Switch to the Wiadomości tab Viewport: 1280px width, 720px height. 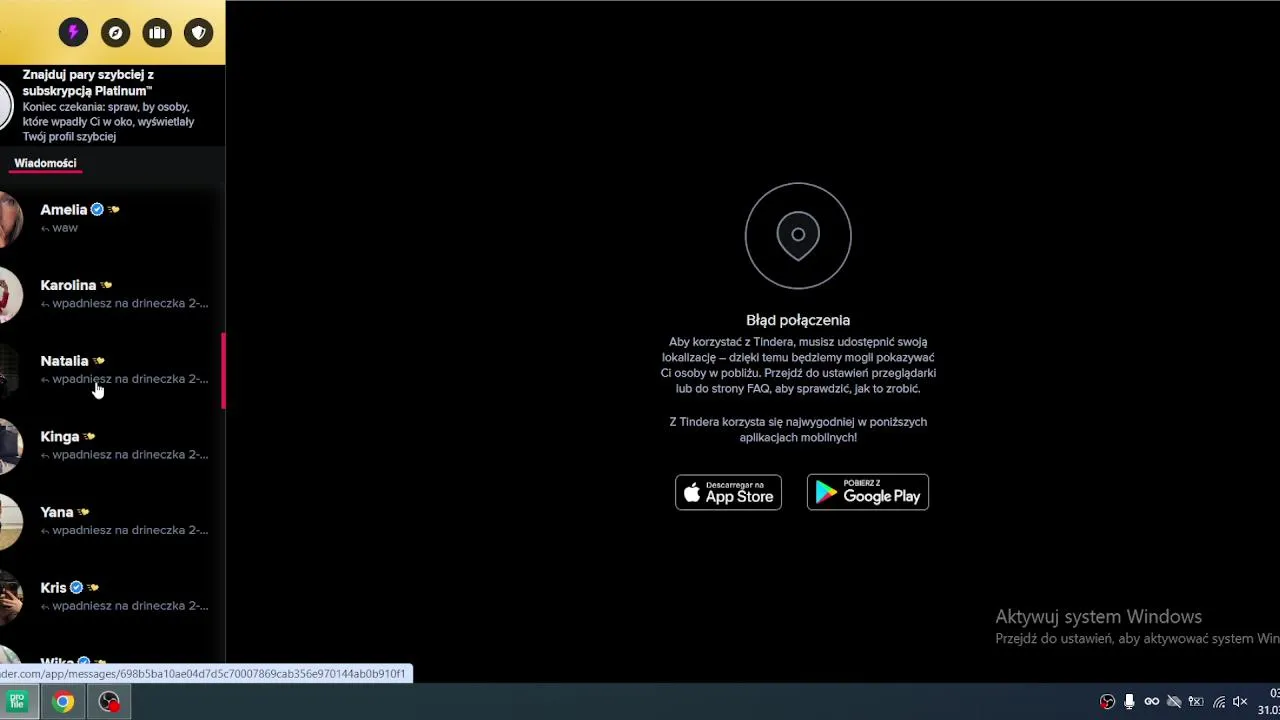coord(45,163)
